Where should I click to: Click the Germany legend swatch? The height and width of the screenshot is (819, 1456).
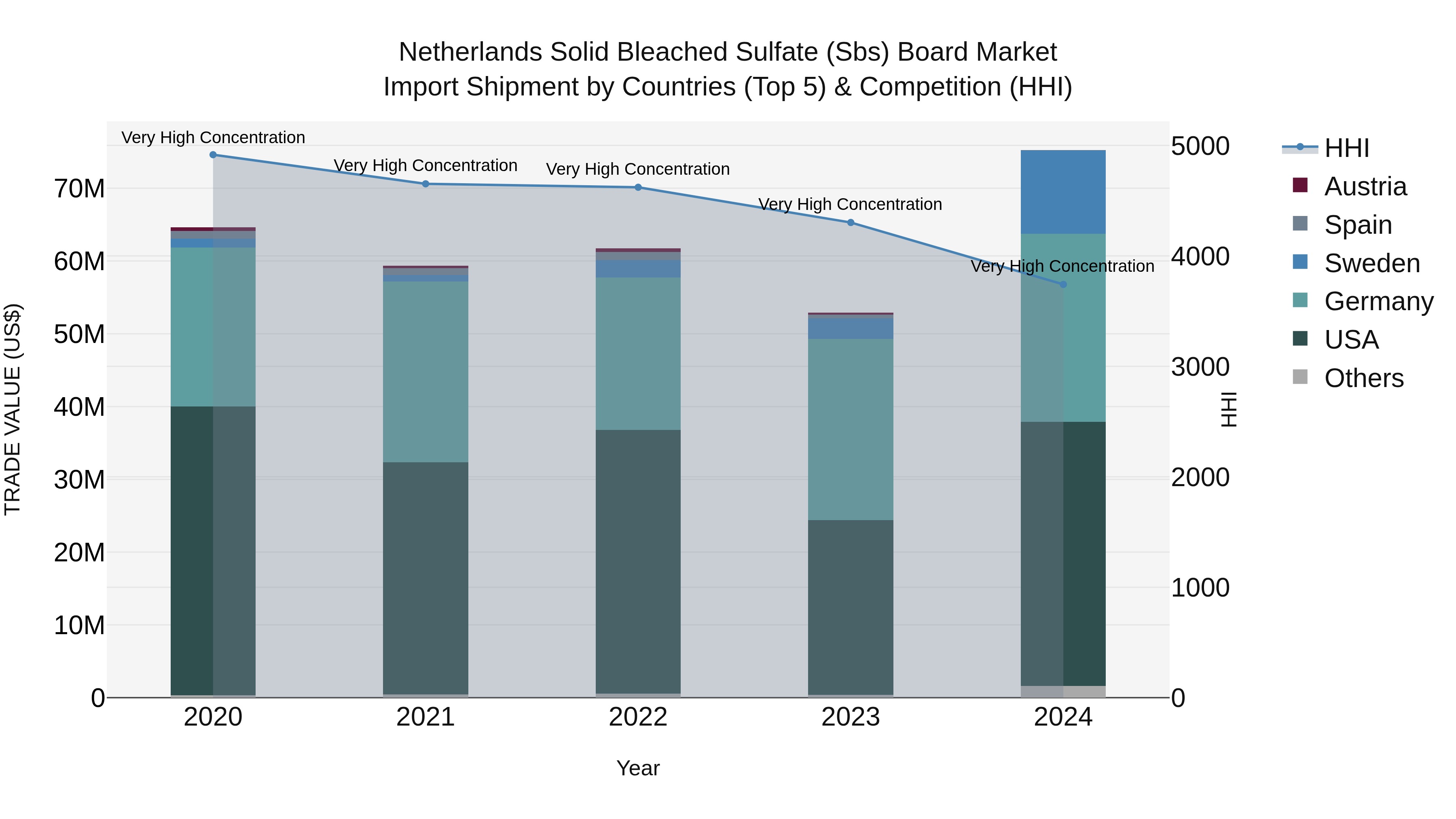[1300, 301]
